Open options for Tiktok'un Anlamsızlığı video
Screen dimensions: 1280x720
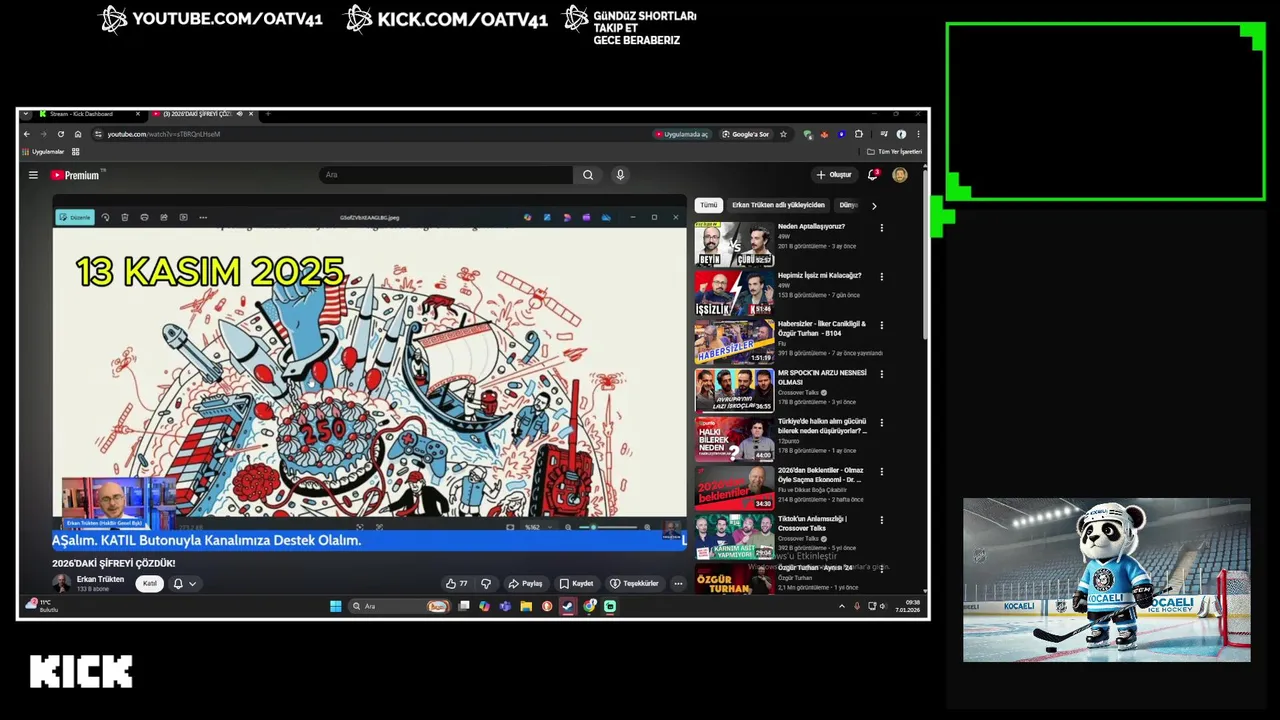tap(882, 520)
